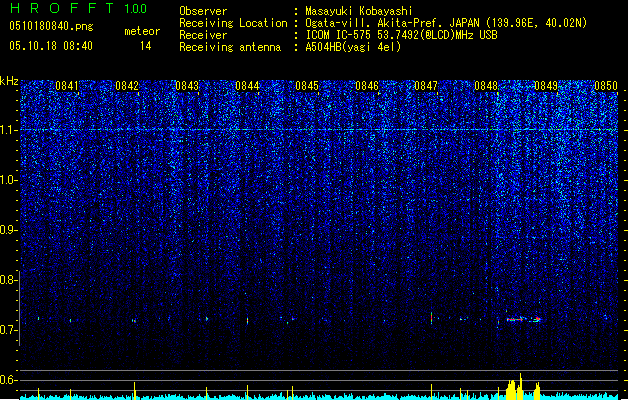Select observer name Masayuki Kobayashi
The width and height of the screenshot is (629, 400).
[x=358, y=11]
